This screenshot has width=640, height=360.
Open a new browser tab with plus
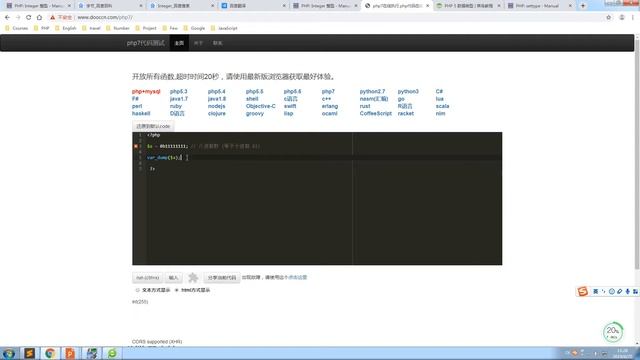point(583,6)
